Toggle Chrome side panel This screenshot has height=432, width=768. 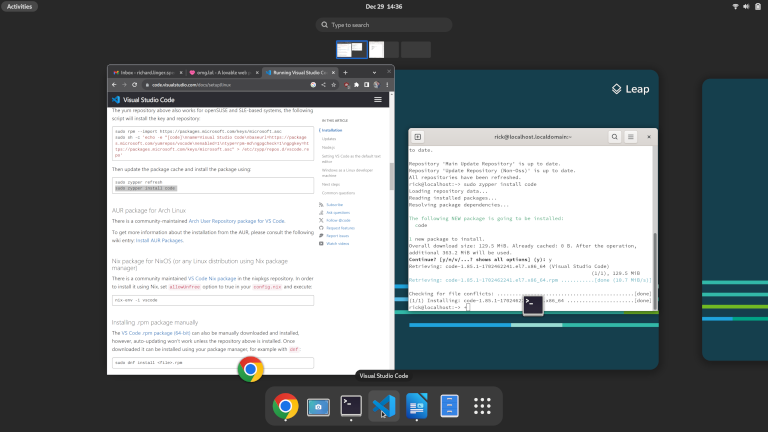click(x=366, y=85)
